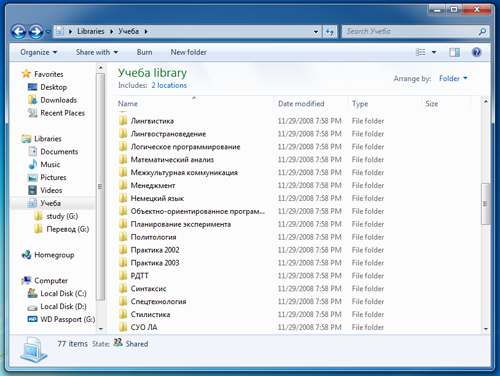Screen dimensions: 500x376
Task: Click the New folder button
Action: 189,52
